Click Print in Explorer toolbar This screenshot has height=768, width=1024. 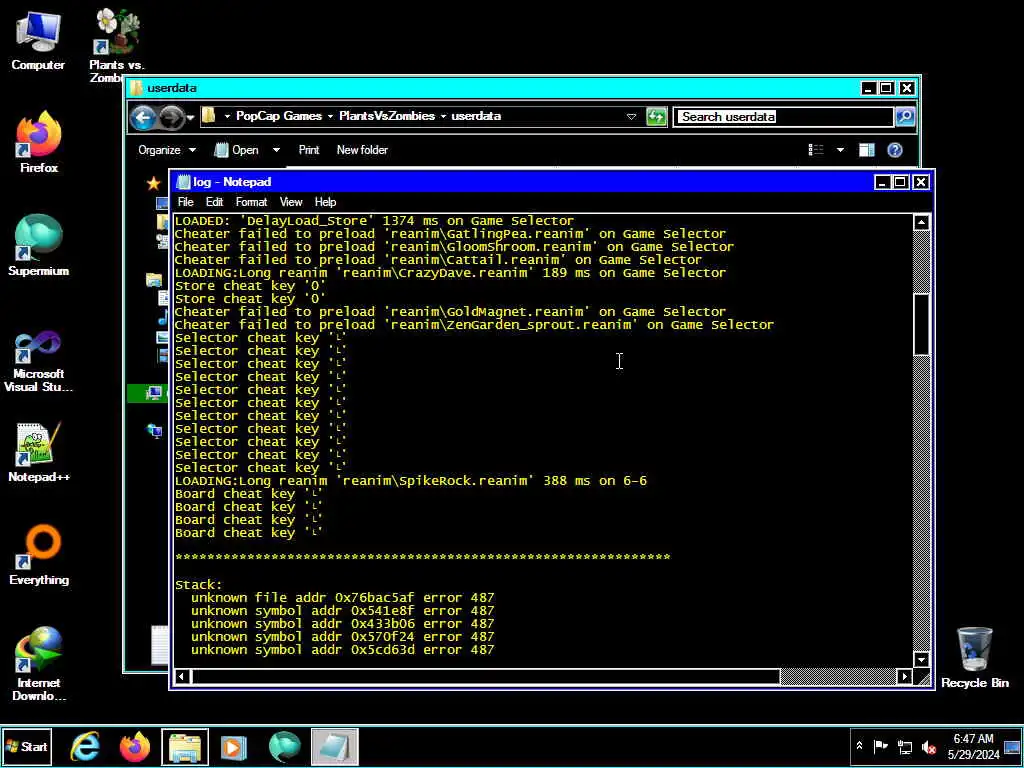coord(309,150)
